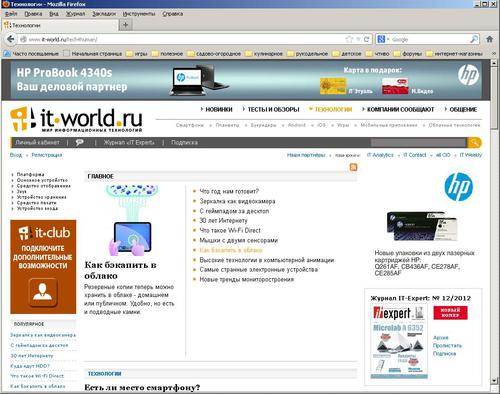This screenshot has height=394, width=500.
Task: Open article 'Что год нам готовит?'
Action: pyautogui.click(x=229, y=191)
